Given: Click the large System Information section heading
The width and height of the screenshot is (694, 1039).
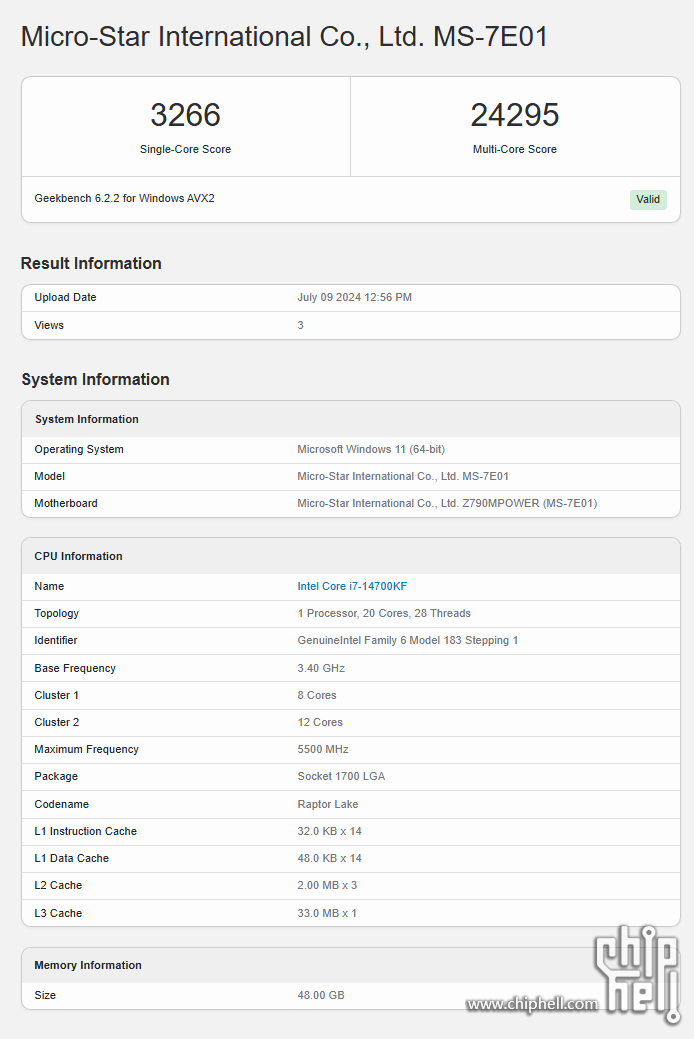Looking at the screenshot, I should pyautogui.click(x=95, y=379).
